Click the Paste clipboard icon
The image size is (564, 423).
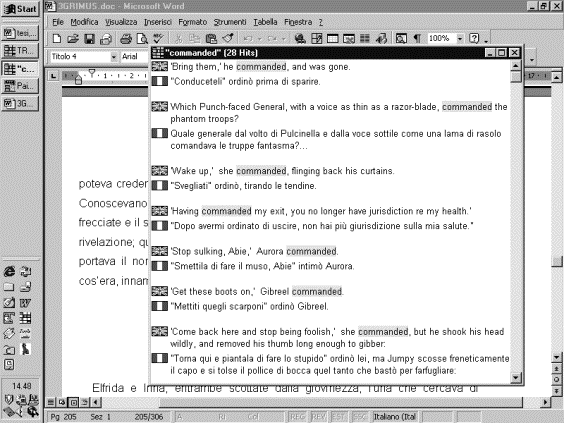(212, 38)
